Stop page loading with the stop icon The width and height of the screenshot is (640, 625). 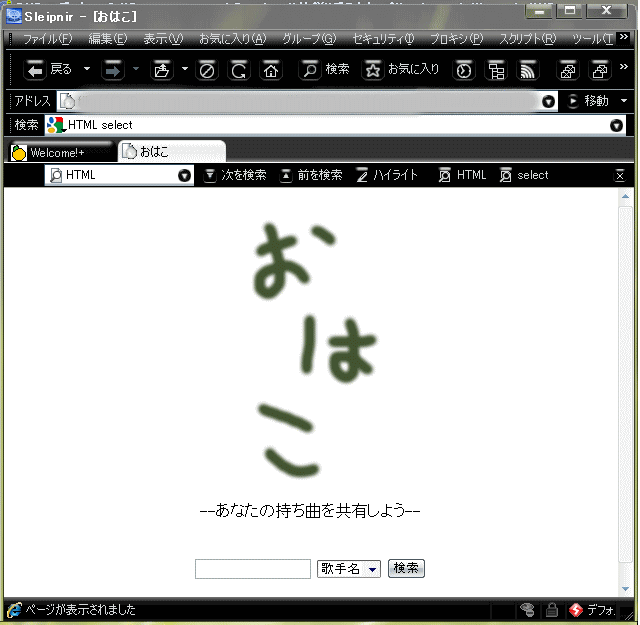(207, 70)
